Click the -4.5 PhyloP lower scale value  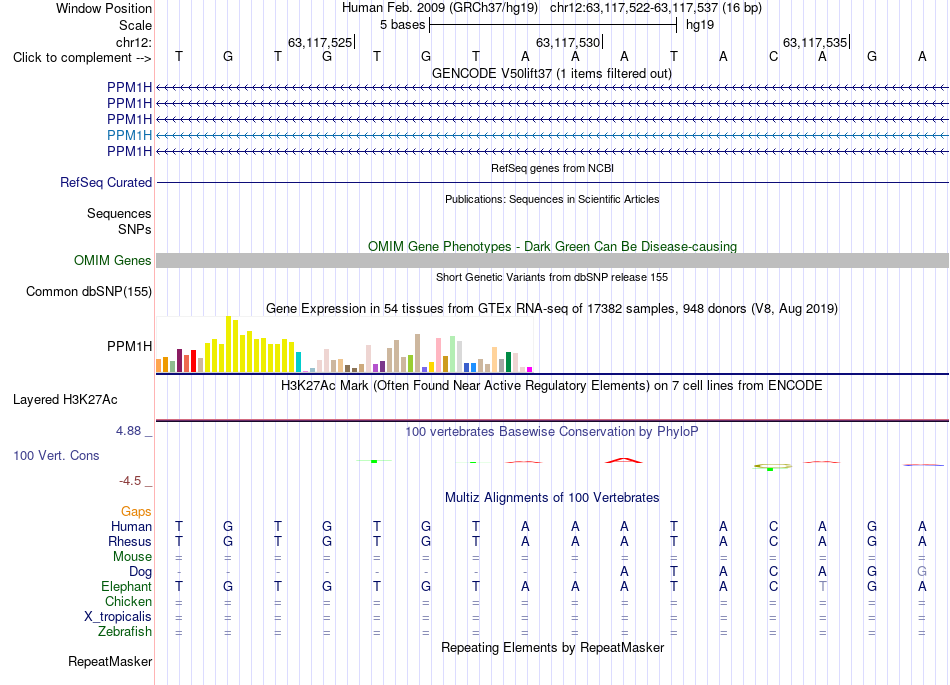(130, 481)
